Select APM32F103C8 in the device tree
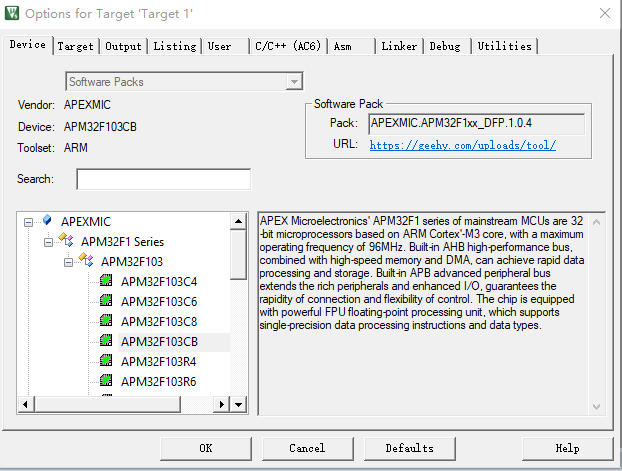622x471 pixels. pos(159,321)
